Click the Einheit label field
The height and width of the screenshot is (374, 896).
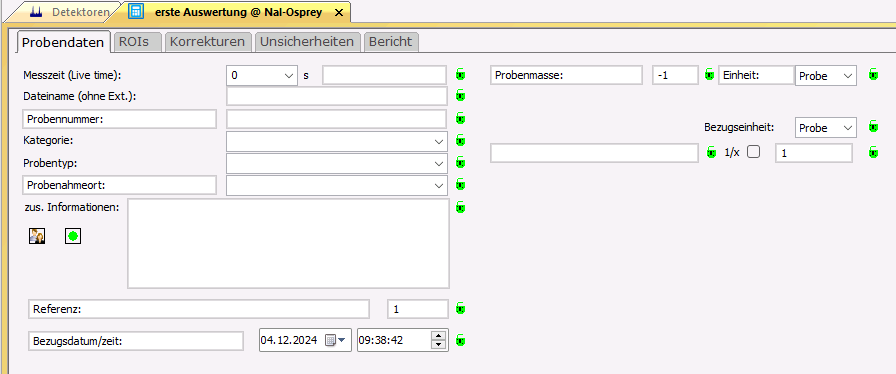(x=756, y=75)
